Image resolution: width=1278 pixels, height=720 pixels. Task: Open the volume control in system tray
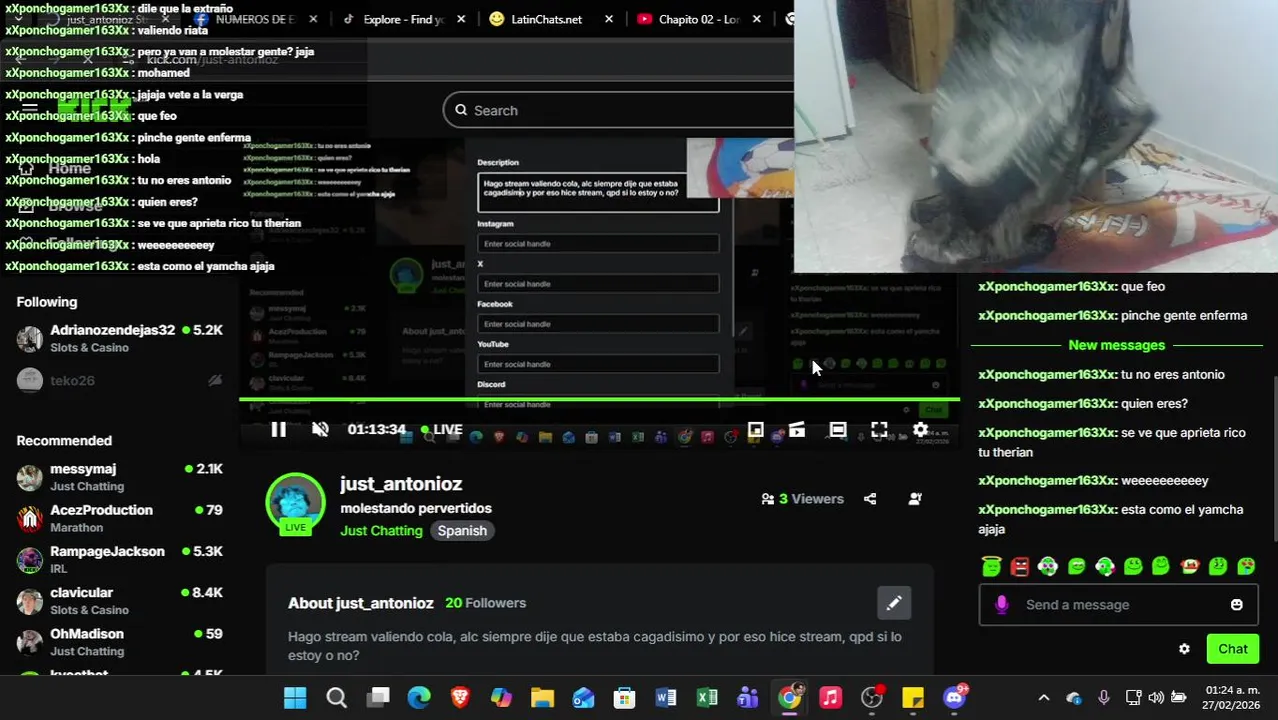pyautogui.click(x=1156, y=698)
